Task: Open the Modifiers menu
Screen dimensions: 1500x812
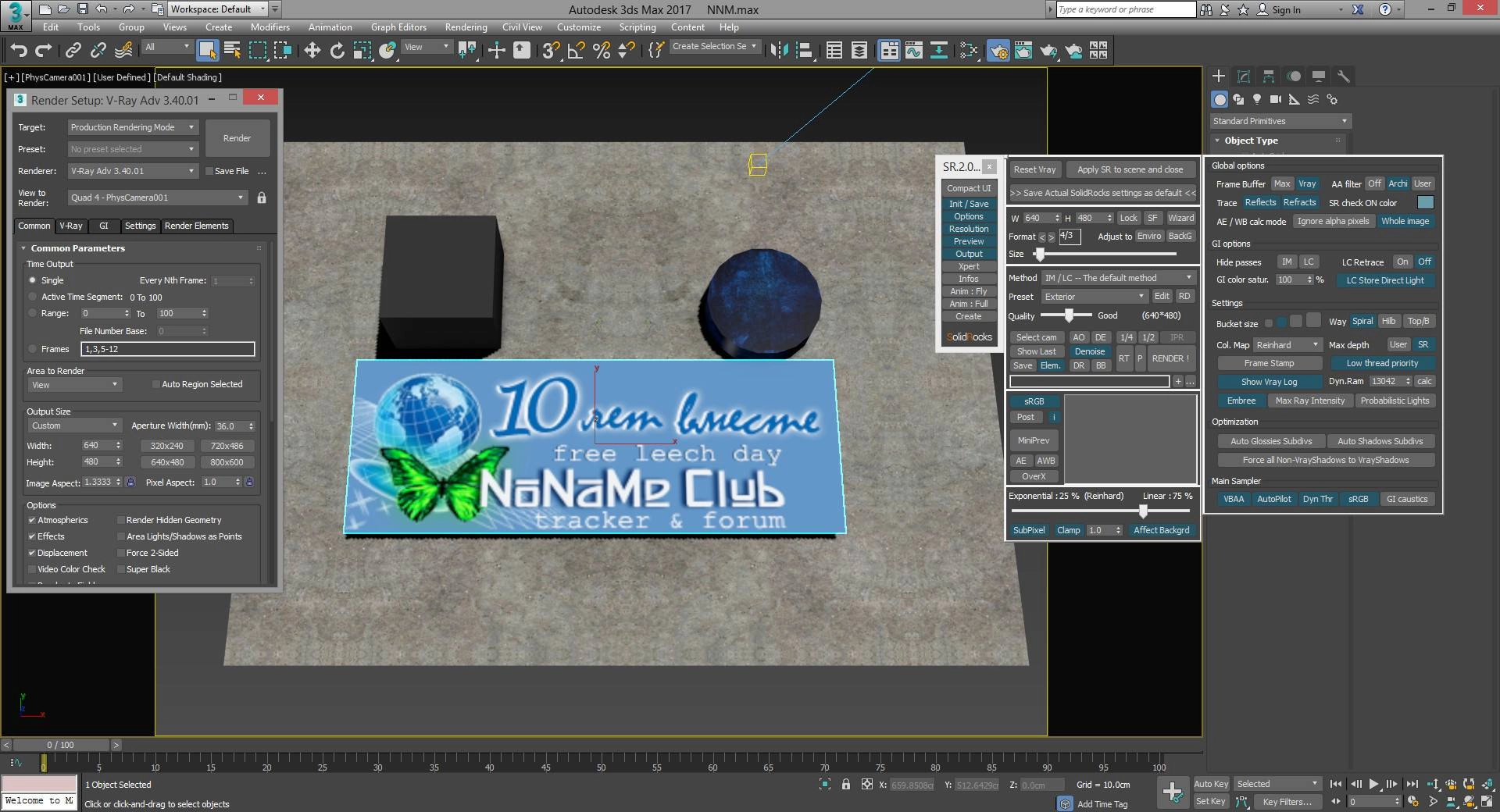Action: click(x=270, y=27)
